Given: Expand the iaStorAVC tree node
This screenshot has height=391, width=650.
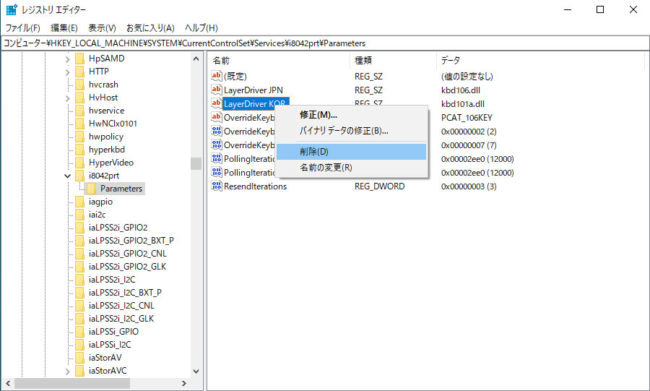Looking at the screenshot, I should coord(68,372).
